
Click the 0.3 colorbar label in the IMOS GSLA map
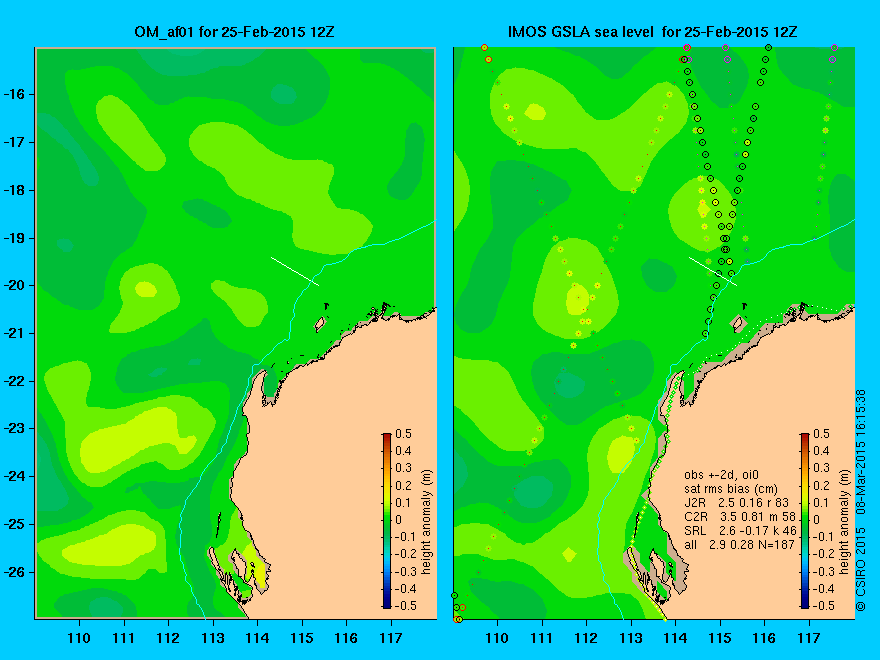822,468
